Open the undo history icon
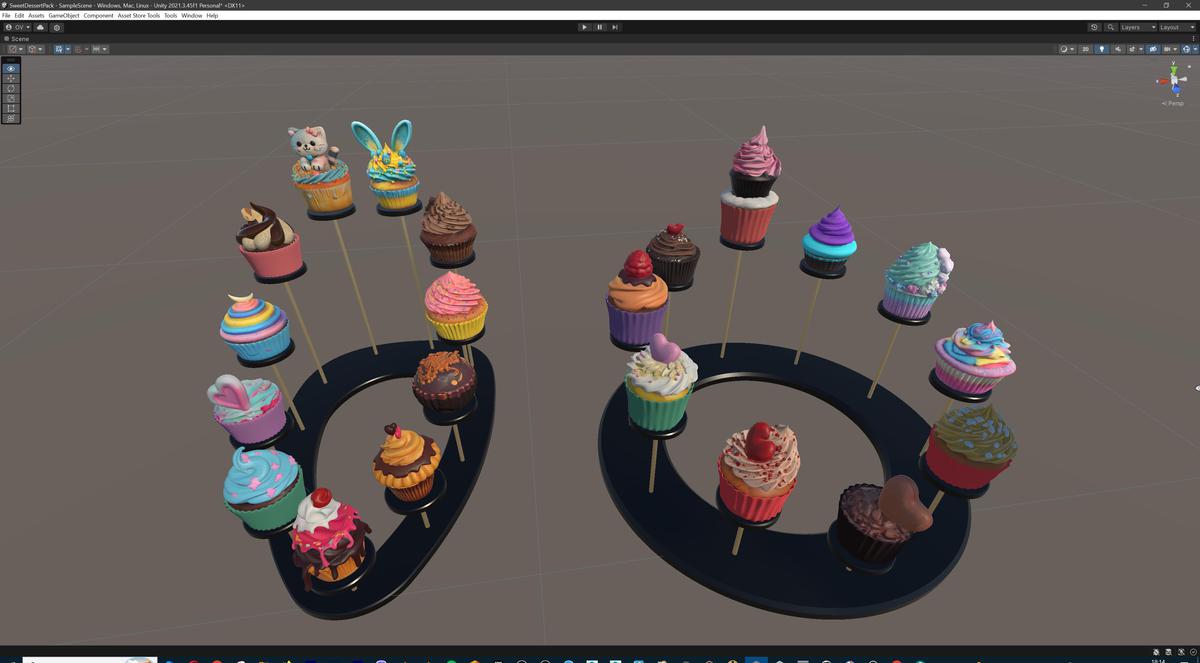Viewport: 1200px width, 663px height. [x=1094, y=27]
